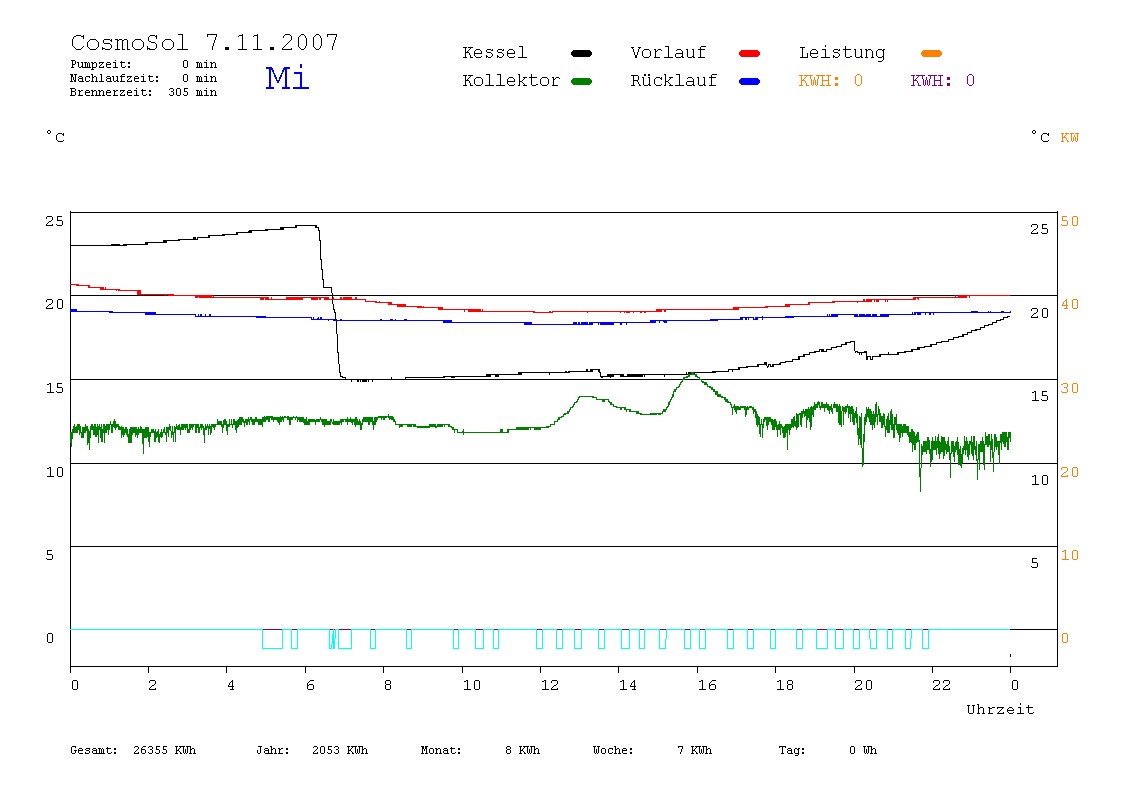1148x812 pixels.
Task: Select the blue "Mi" weekday label
Action: 287,78
